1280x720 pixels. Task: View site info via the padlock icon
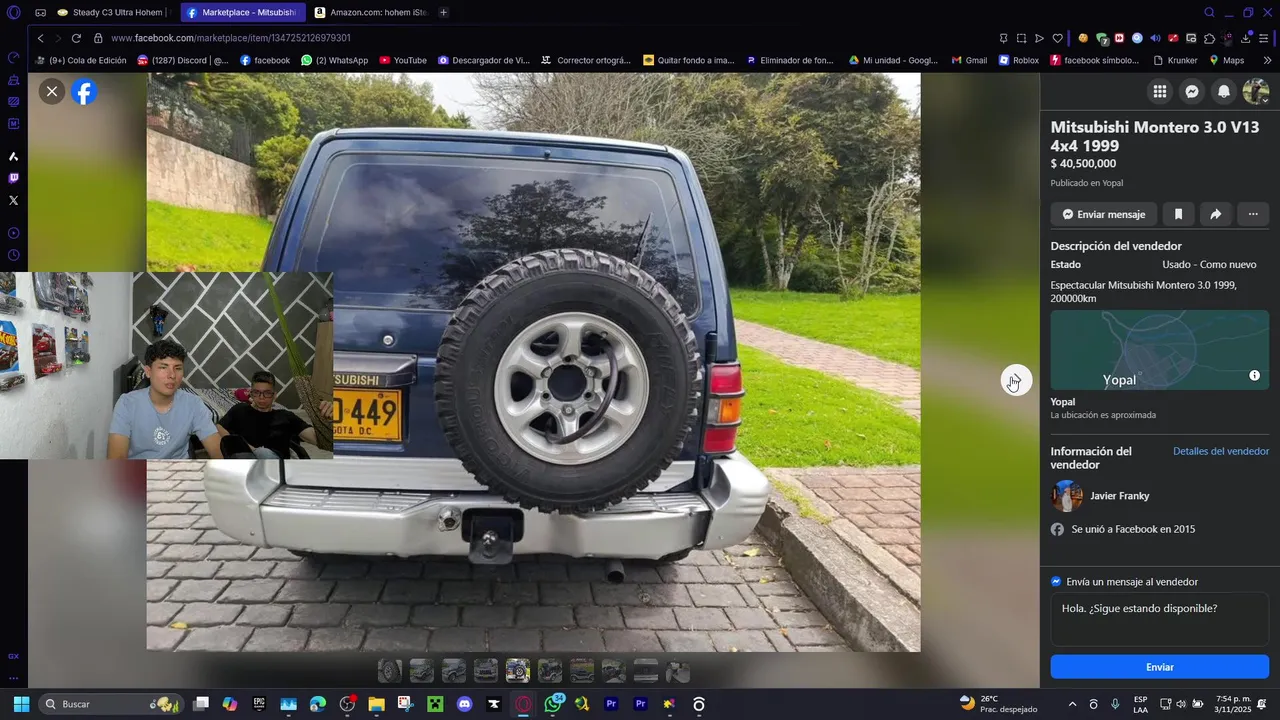(98, 38)
